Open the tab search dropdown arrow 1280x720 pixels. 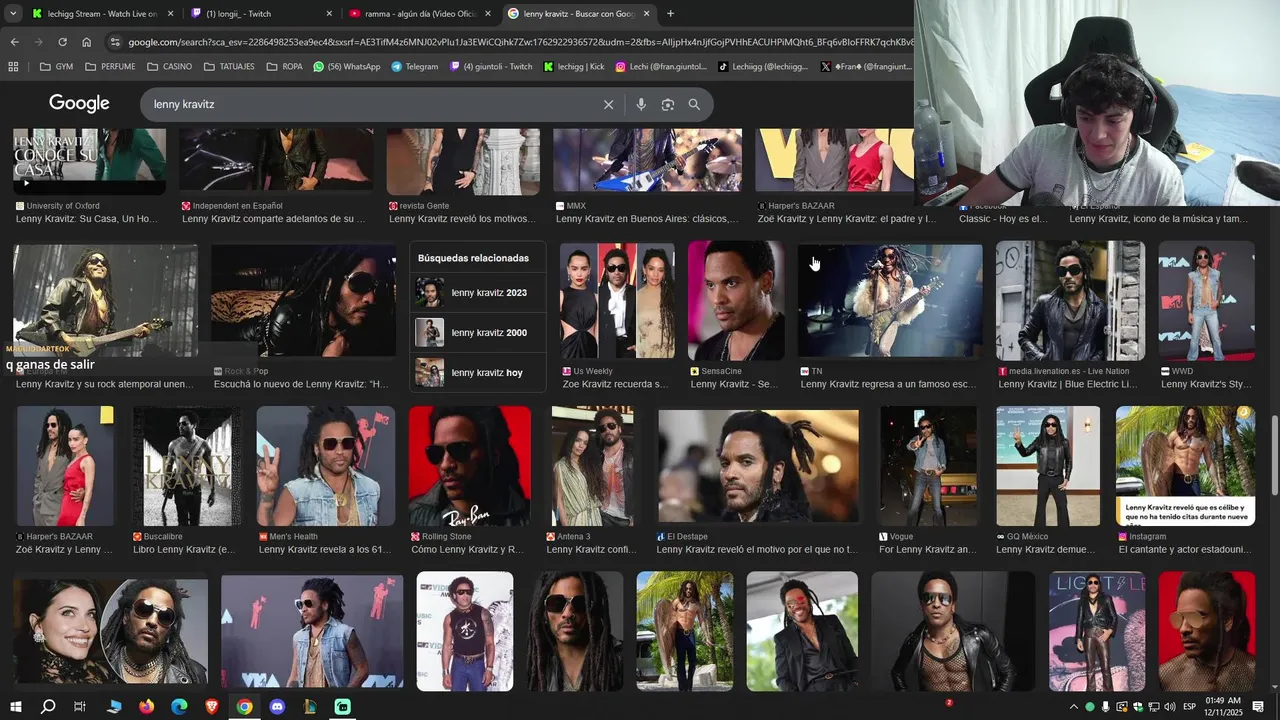[x=13, y=14]
